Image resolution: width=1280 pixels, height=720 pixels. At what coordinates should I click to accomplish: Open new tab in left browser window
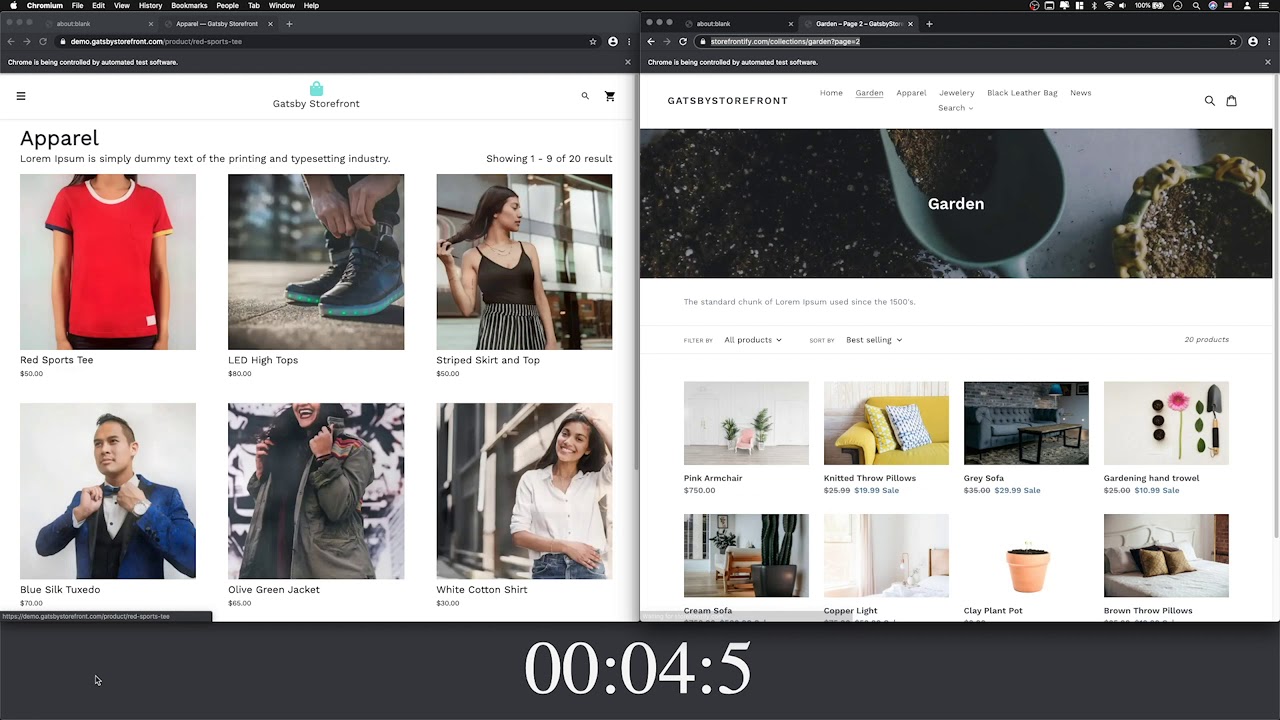[289, 23]
